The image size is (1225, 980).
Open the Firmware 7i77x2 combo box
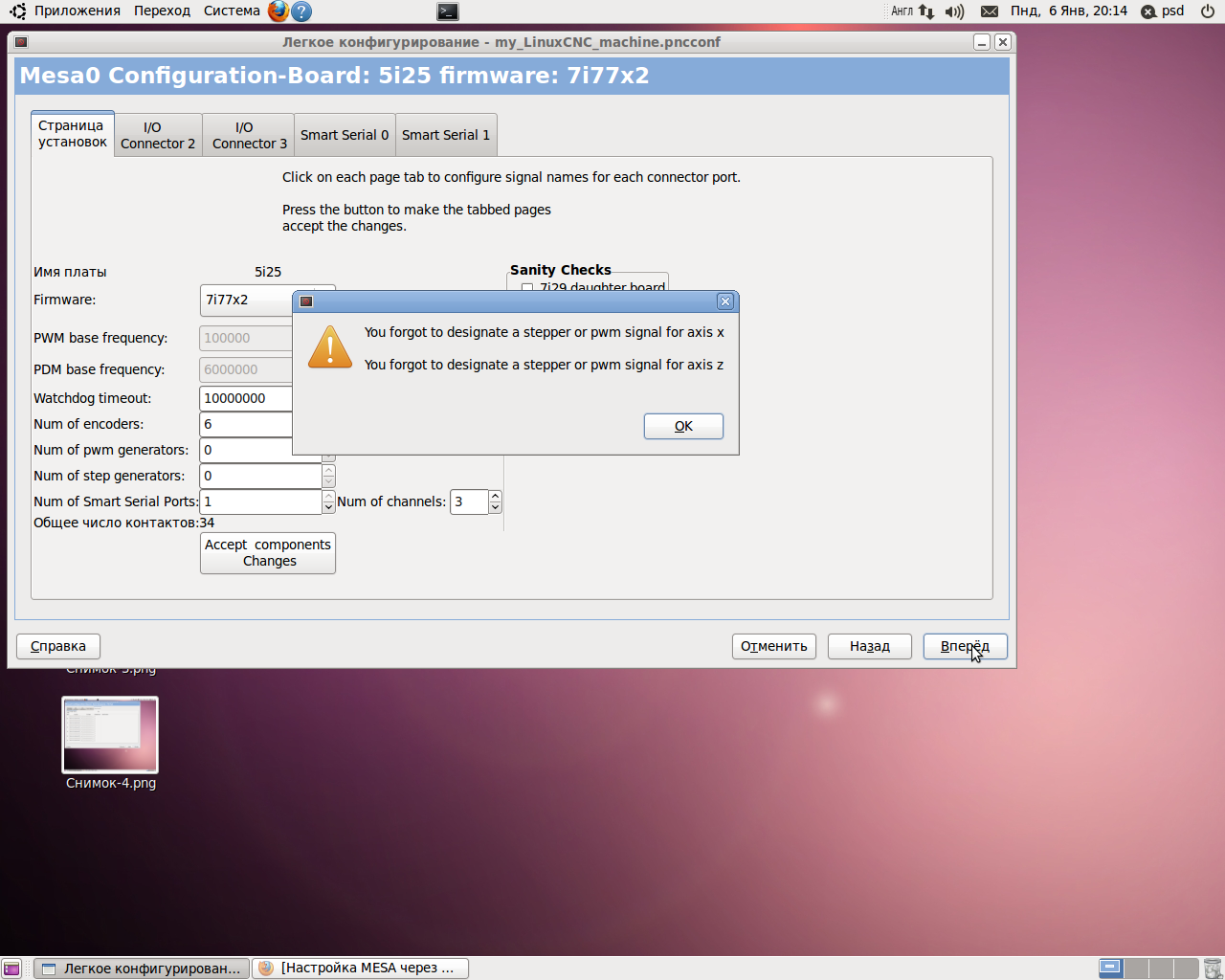(x=247, y=300)
